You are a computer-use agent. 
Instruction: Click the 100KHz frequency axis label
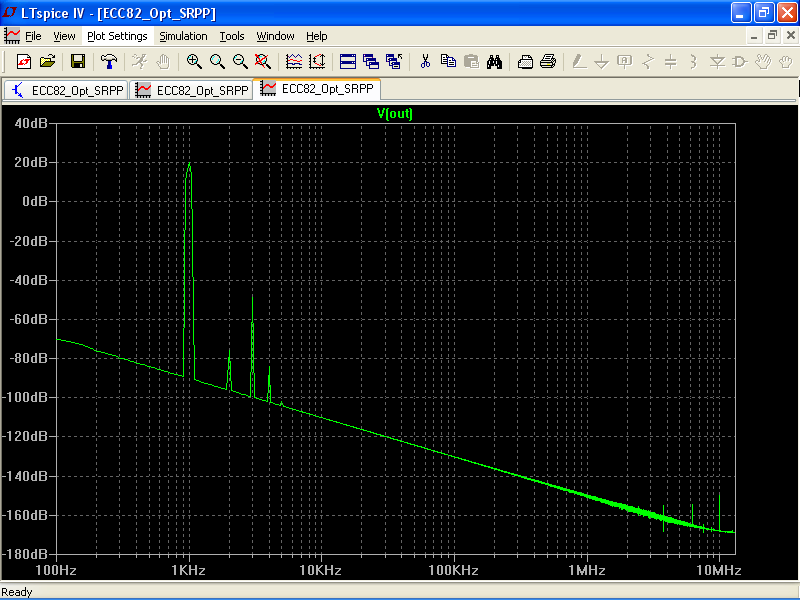tap(454, 570)
